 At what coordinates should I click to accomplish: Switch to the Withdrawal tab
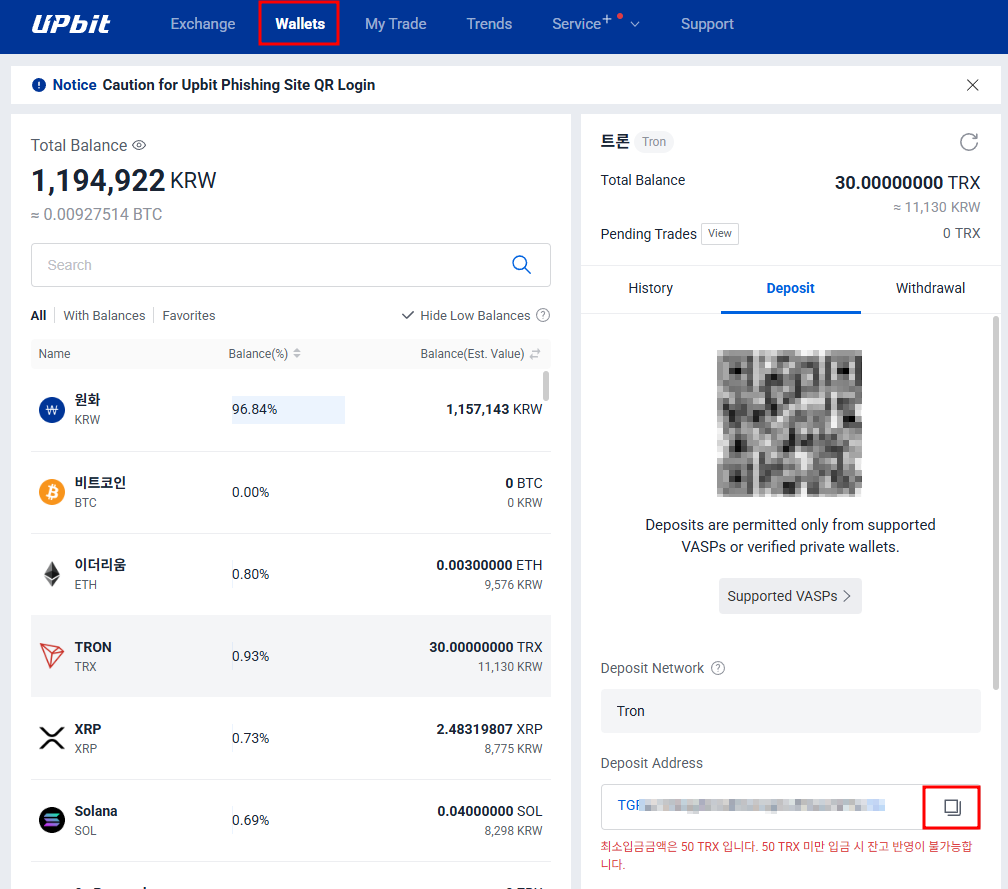[x=930, y=288]
